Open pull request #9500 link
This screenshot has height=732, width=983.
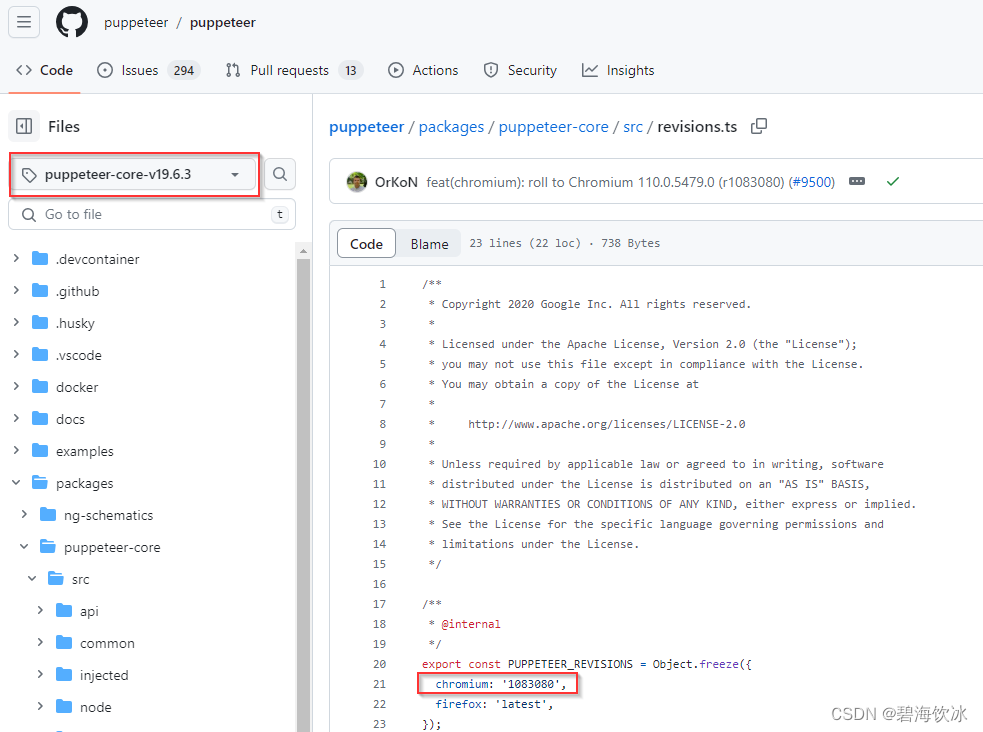811,182
